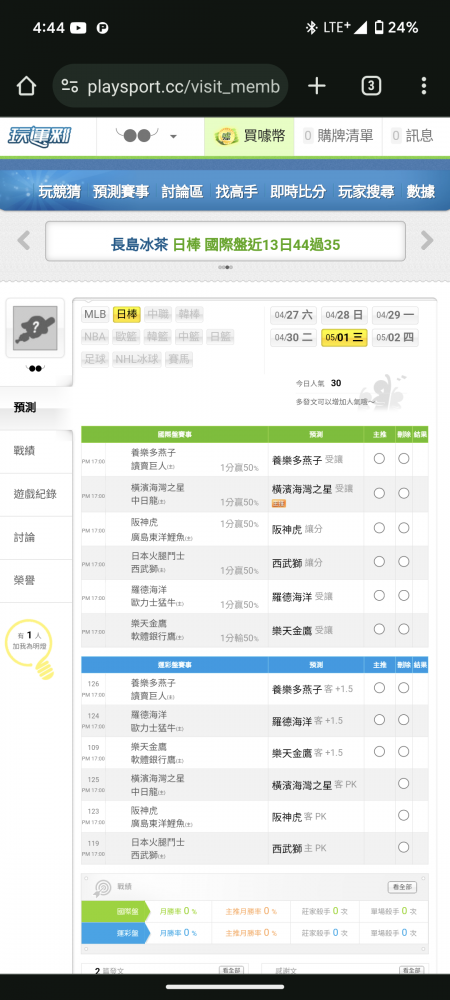Tap the banner carousel page dots

pos(225,267)
